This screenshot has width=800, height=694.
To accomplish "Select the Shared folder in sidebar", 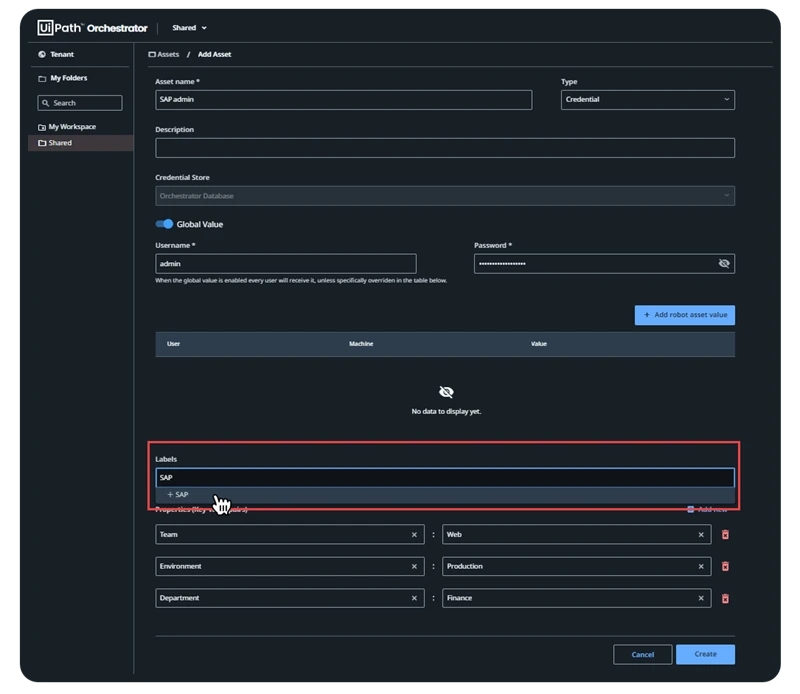I will (x=81, y=143).
